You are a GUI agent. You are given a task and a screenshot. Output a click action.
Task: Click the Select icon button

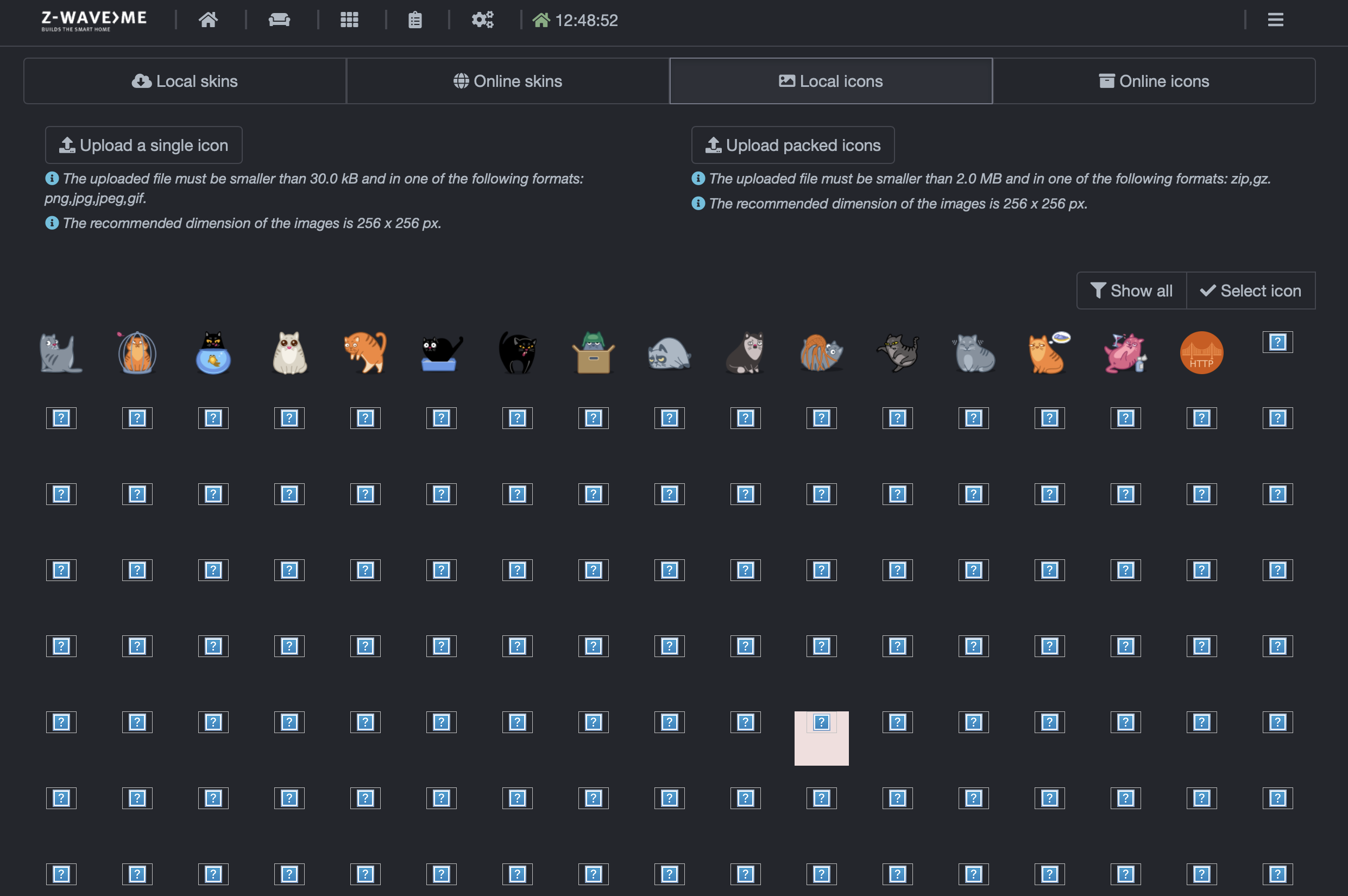[x=1250, y=291]
